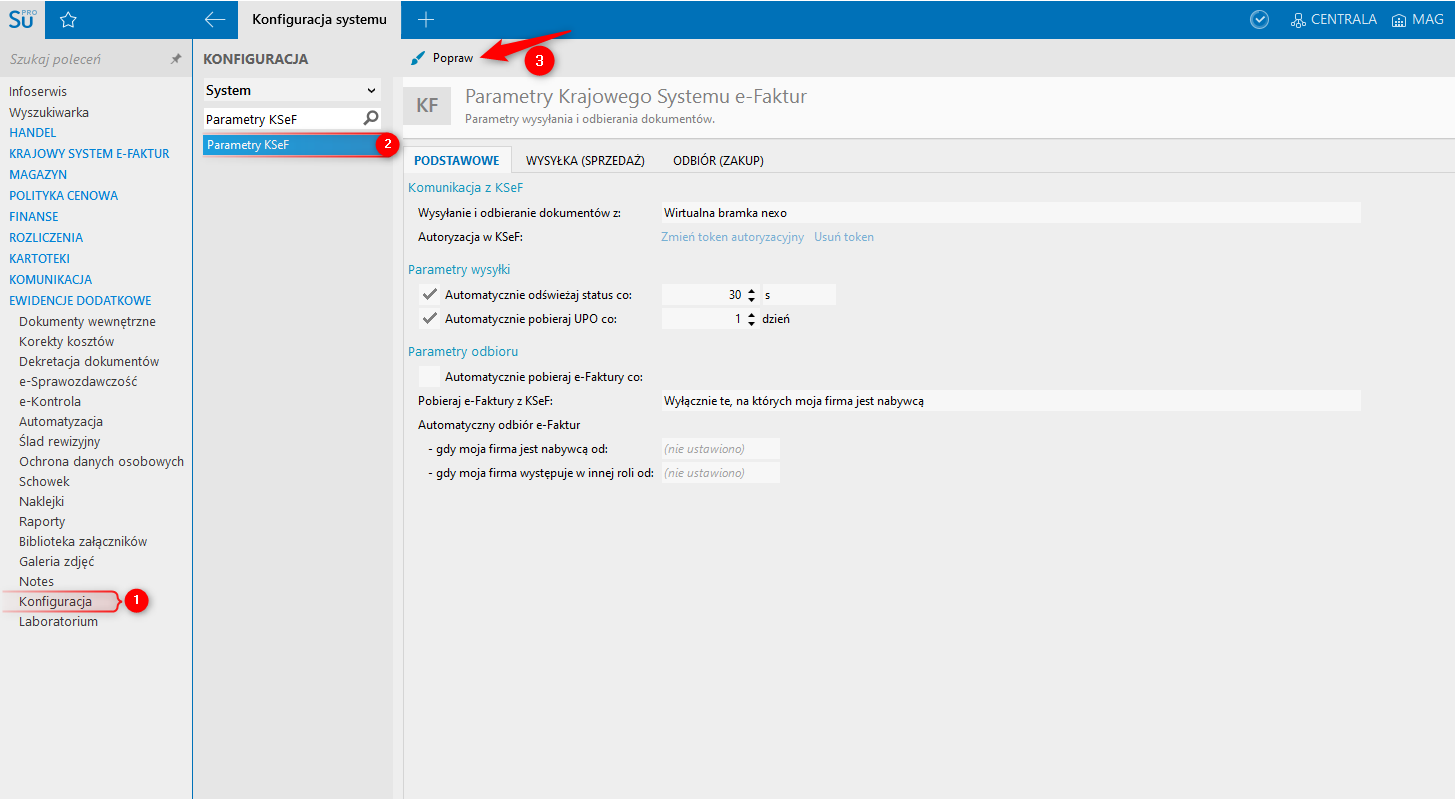Open KRAJOWY SYSTEM E-FAKTUR module
Viewport: 1455px width, 799px height.
tap(89, 153)
